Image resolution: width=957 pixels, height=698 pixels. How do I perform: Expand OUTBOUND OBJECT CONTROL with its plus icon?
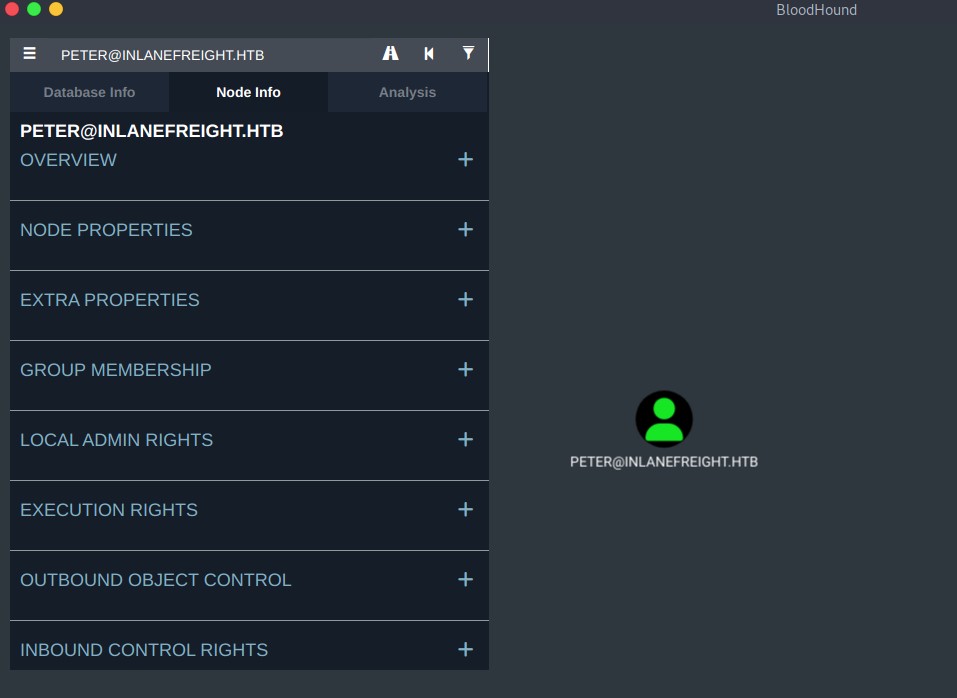466,580
